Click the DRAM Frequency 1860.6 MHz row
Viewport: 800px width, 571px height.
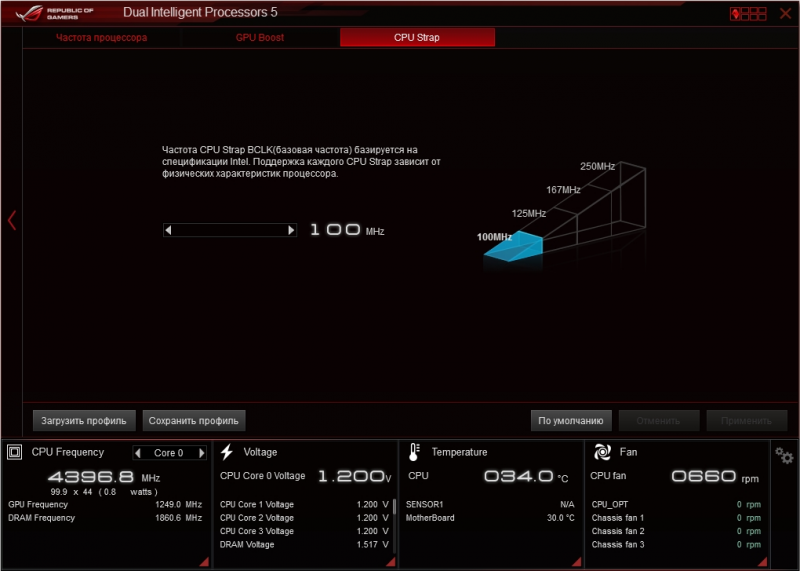[105, 518]
